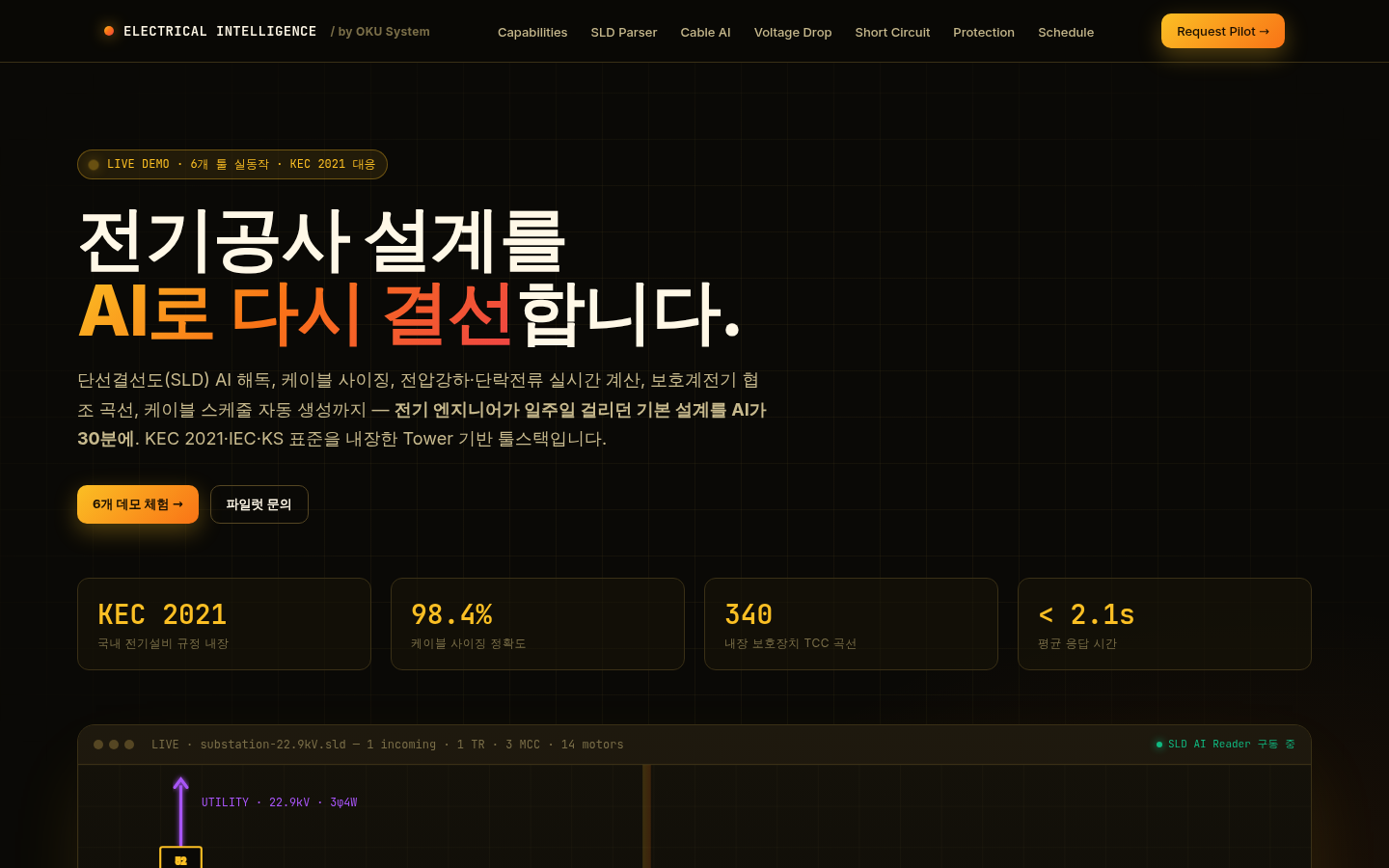Click the orange dot logo icon
The height and width of the screenshot is (868, 1389).
click(109, 31)
